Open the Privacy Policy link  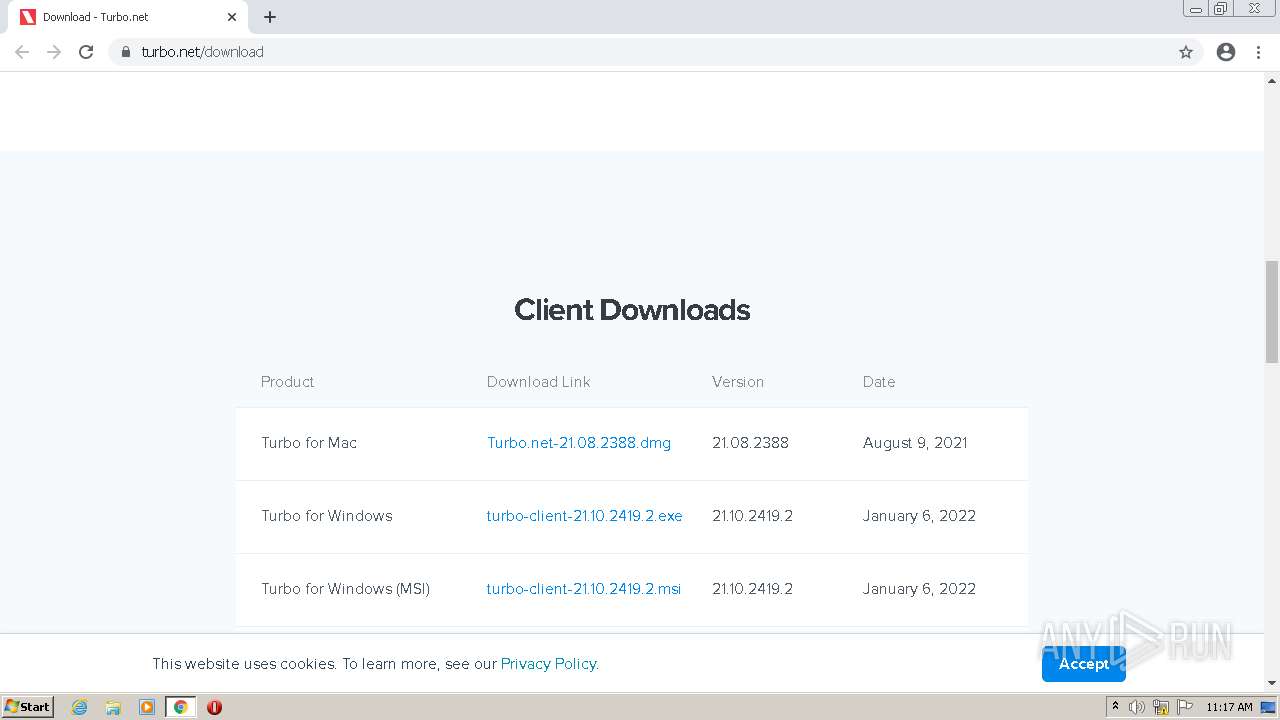[x=549, y=664]
